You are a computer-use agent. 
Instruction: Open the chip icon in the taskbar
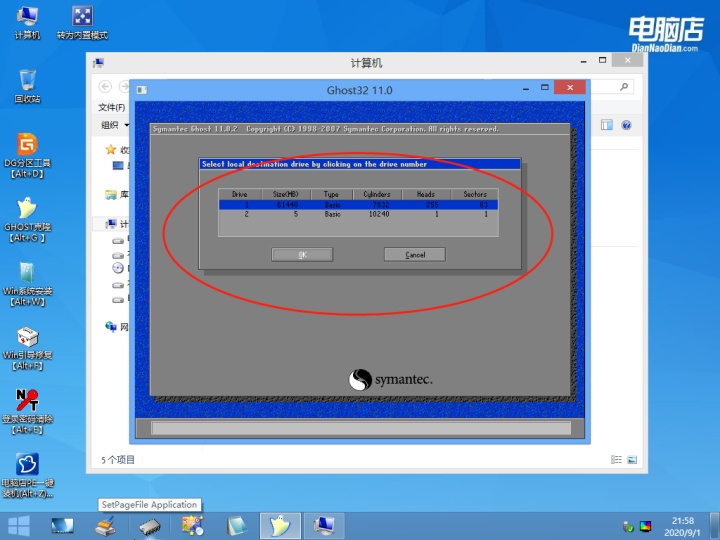click(x=150, y=526)
